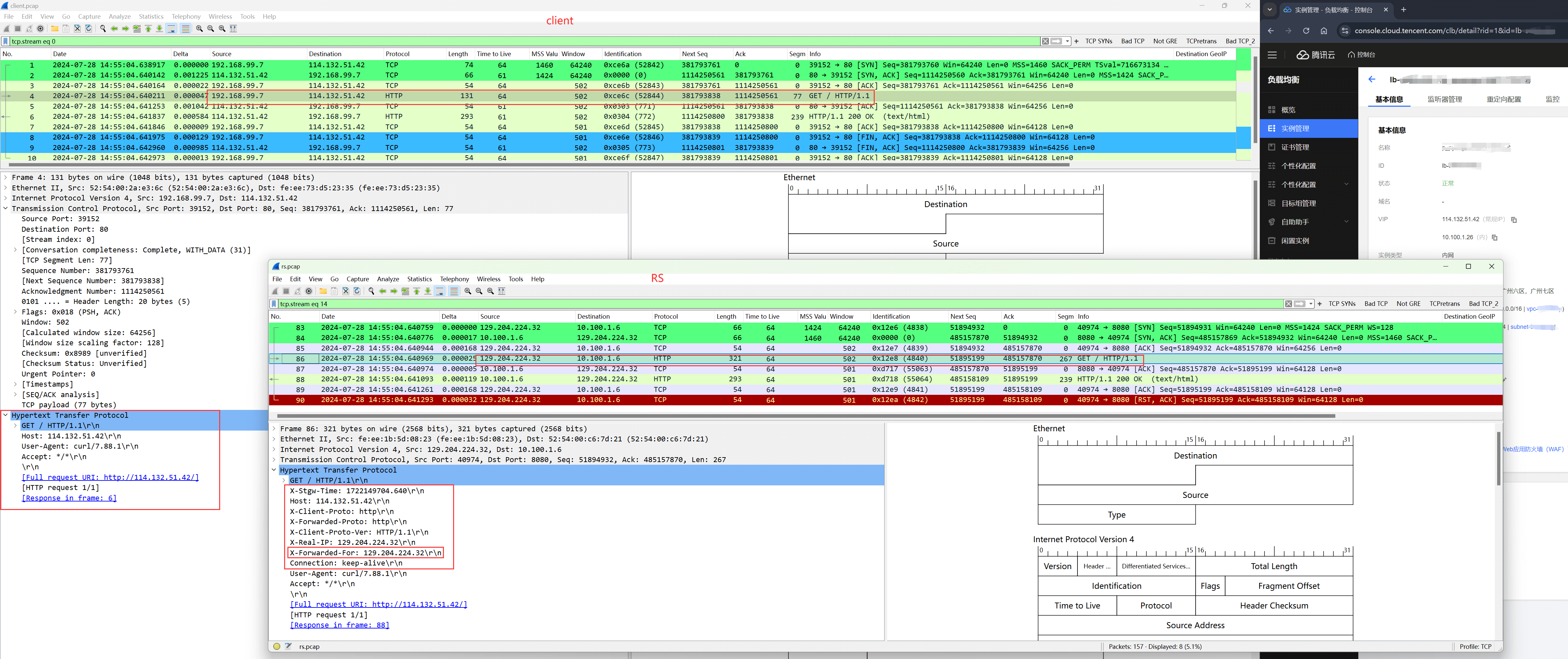The width and height of the screenshot is (1568, 659).
Task: Click Find Packet magnifier in rs.pcap toolbar
Action: click(x=371, y=291)
